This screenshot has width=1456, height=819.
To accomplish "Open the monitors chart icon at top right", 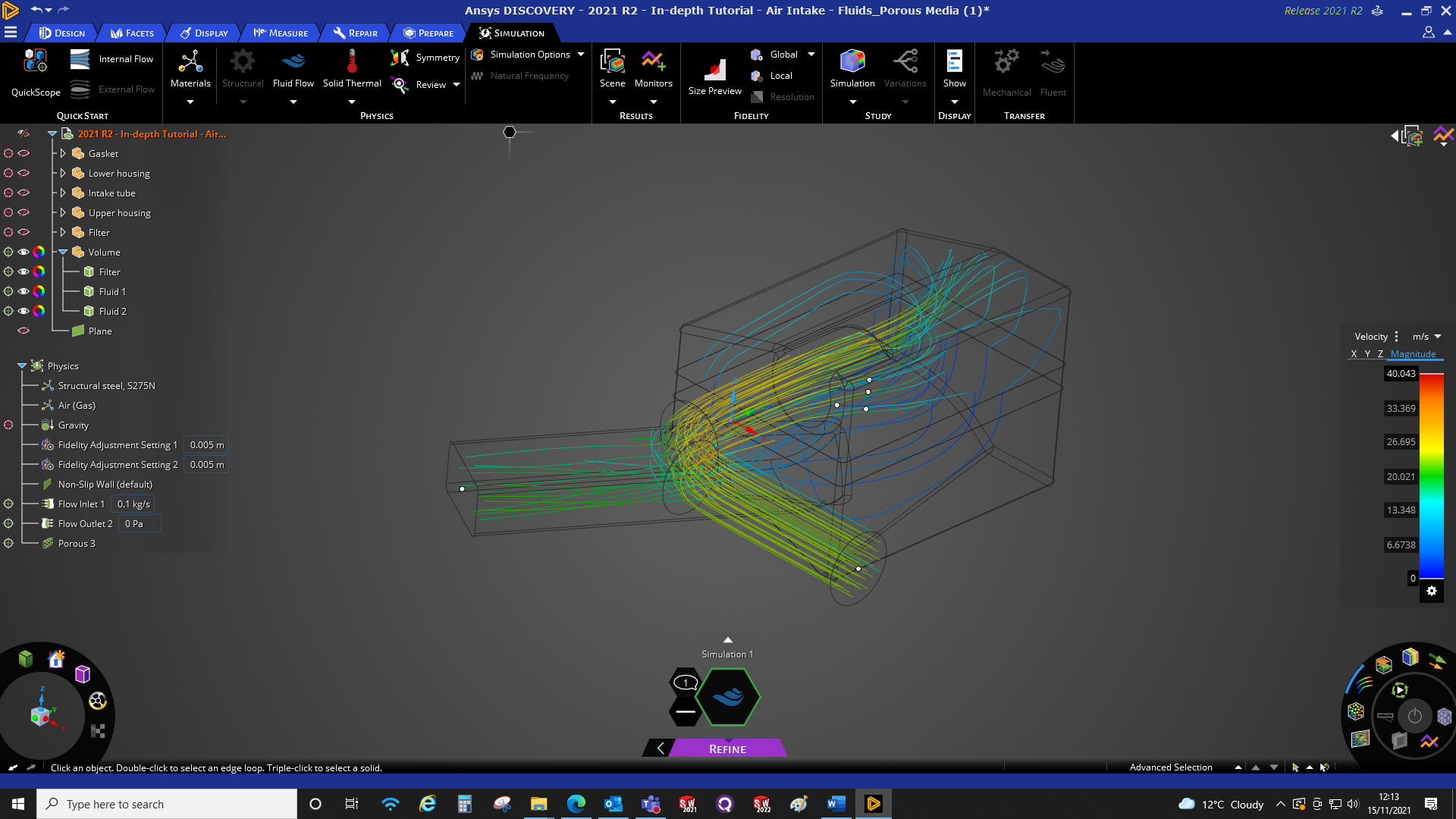I will [1443, 136].
